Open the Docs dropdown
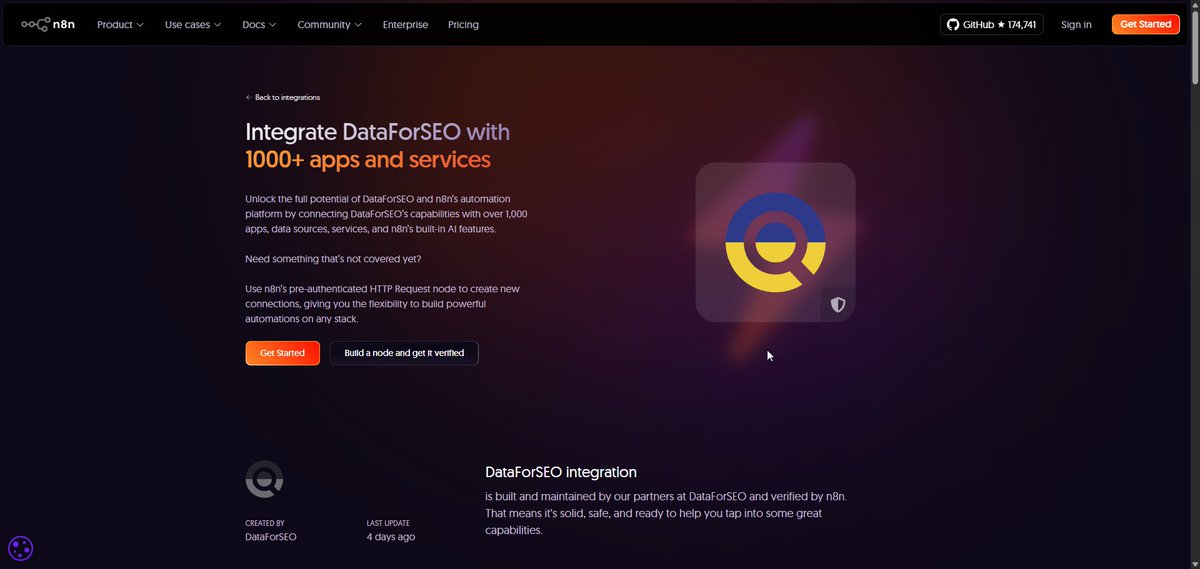Screen dimensions: 1200x569 tap(259, 24)
